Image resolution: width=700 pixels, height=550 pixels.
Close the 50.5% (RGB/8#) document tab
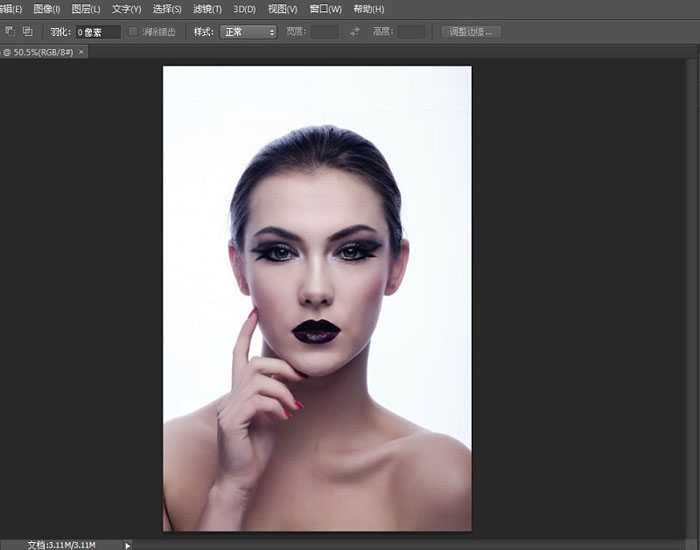tap(81, 51)
